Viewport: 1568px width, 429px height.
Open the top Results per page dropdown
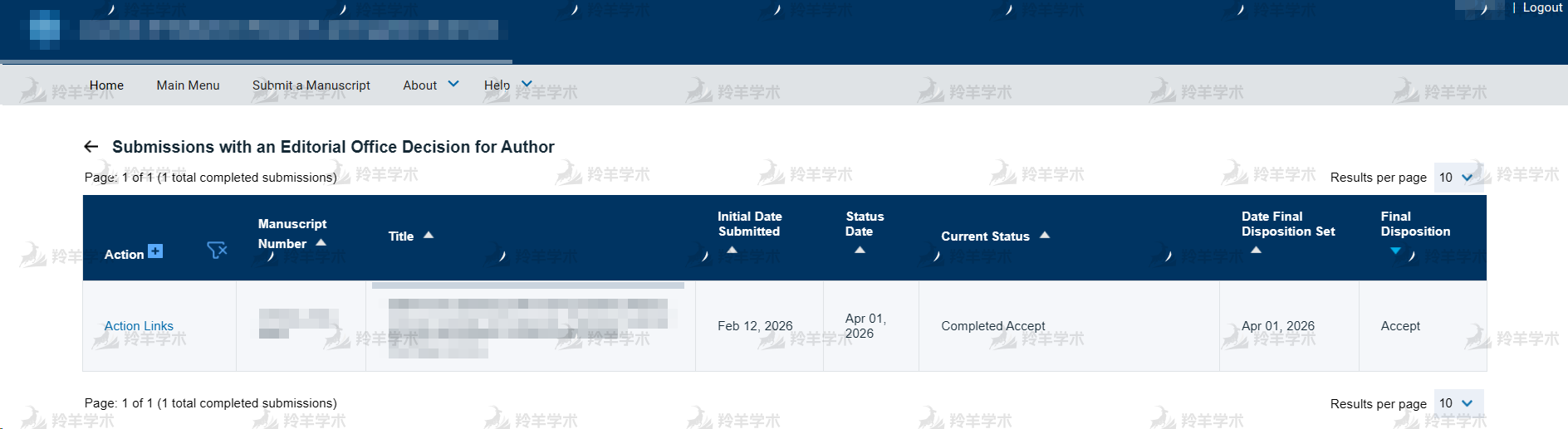click(x=1458, y=178)
